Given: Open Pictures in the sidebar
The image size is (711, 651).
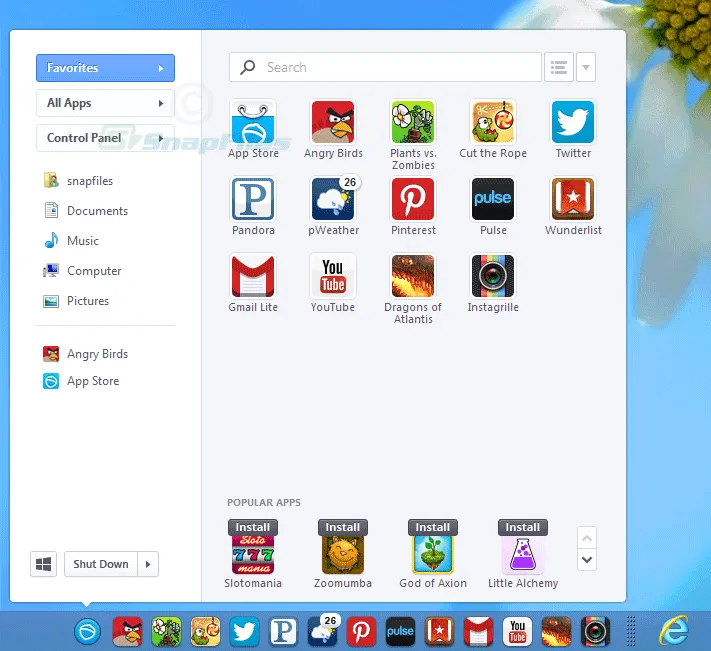Looking at the screenshot, I should pyautogui.click(x=76, y=301).
